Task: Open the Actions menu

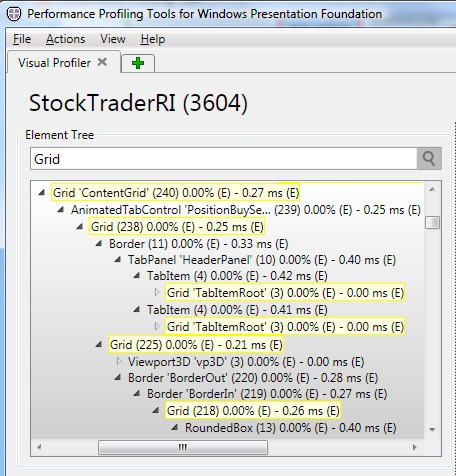Action: 66,39
